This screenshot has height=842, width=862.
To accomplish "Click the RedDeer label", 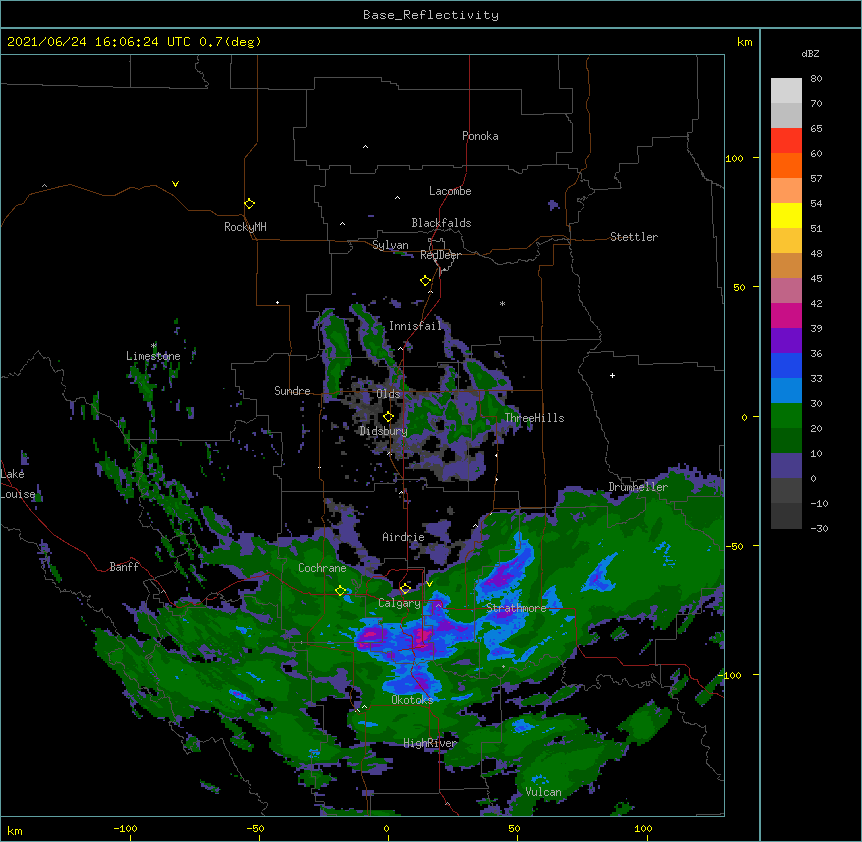I will [x=440, y=255].
